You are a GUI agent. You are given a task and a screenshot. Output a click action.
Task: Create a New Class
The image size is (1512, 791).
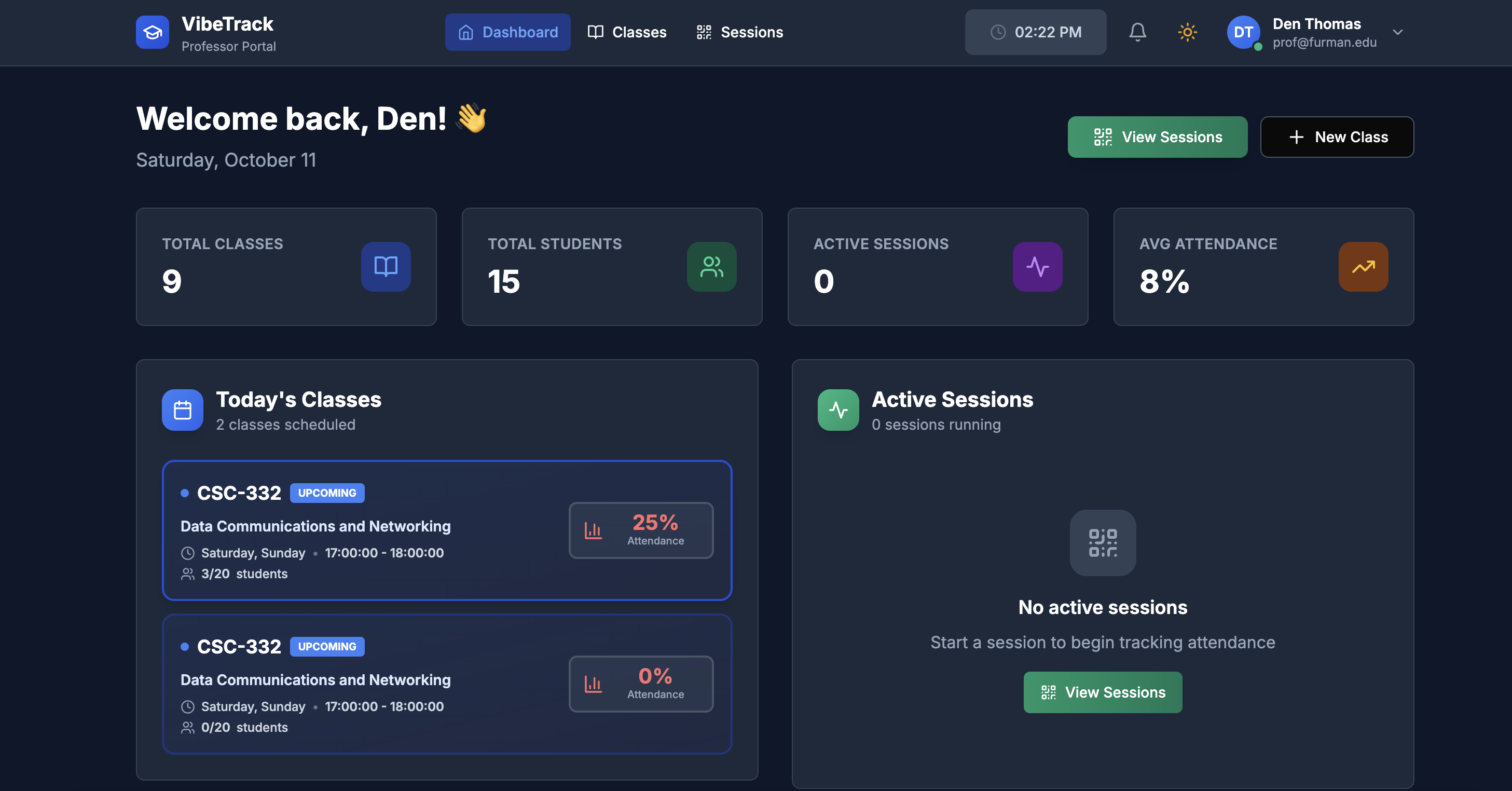pyautogui.click(x=1337, y=137)
